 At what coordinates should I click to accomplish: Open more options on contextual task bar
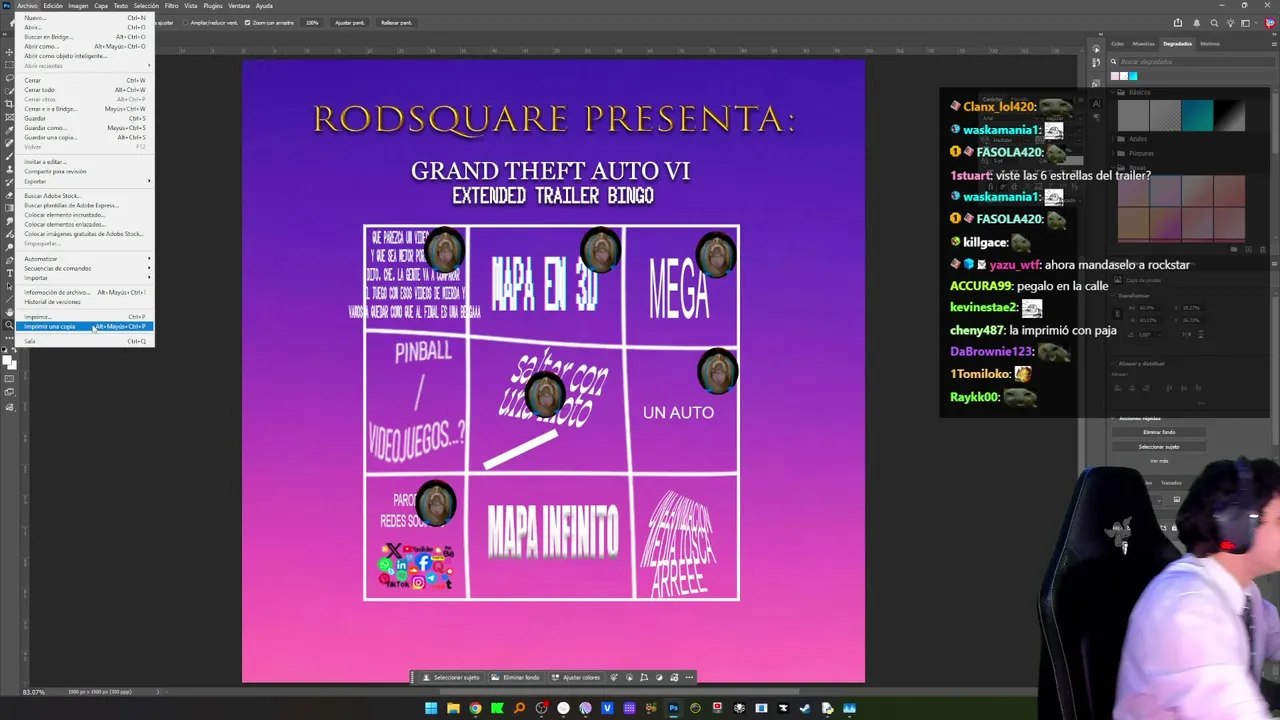(x=689, y=677)
